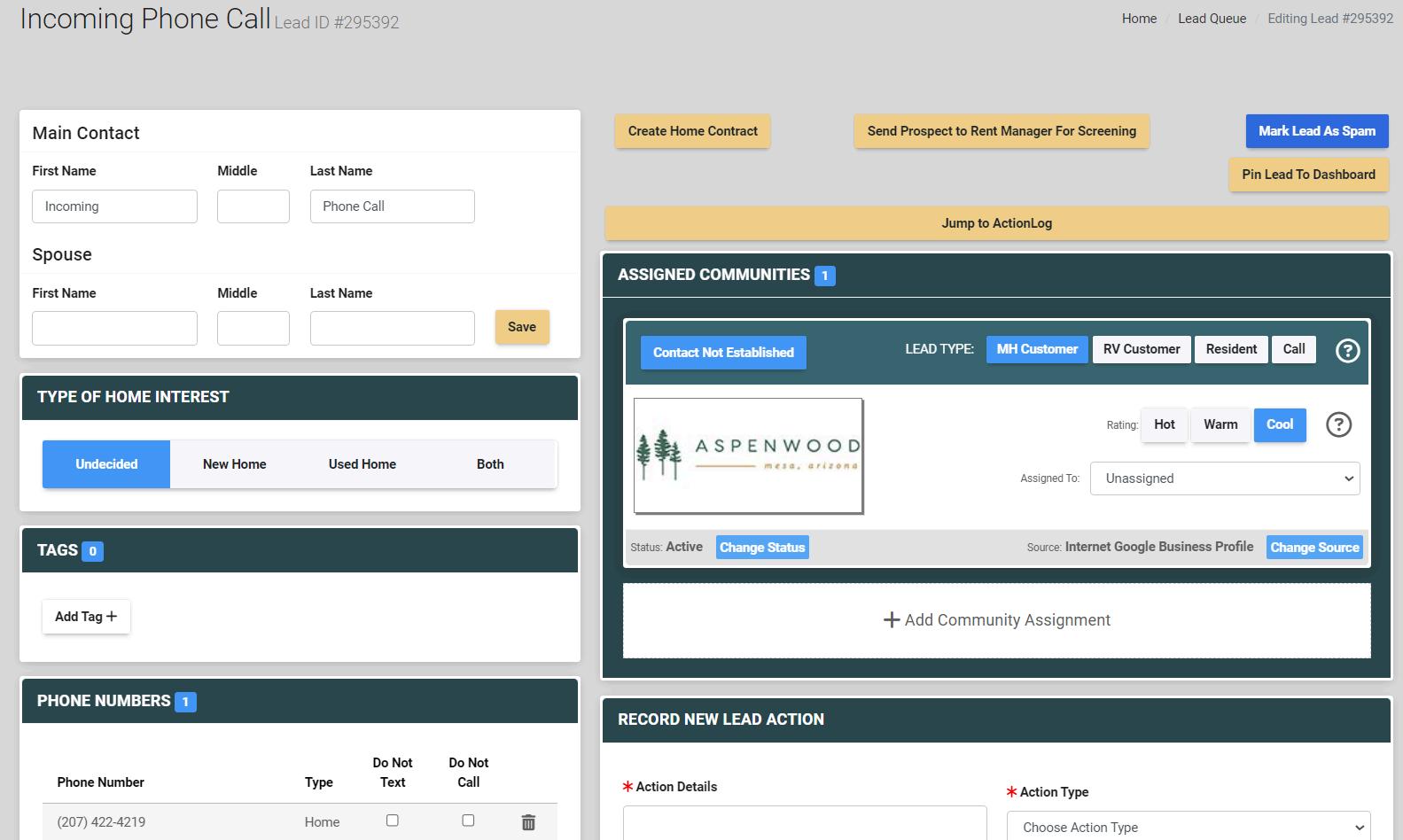Send Prospect to Rent Manager For Screening
1403x840 pixels.
pyautogui.click(x=1002, y=131)
